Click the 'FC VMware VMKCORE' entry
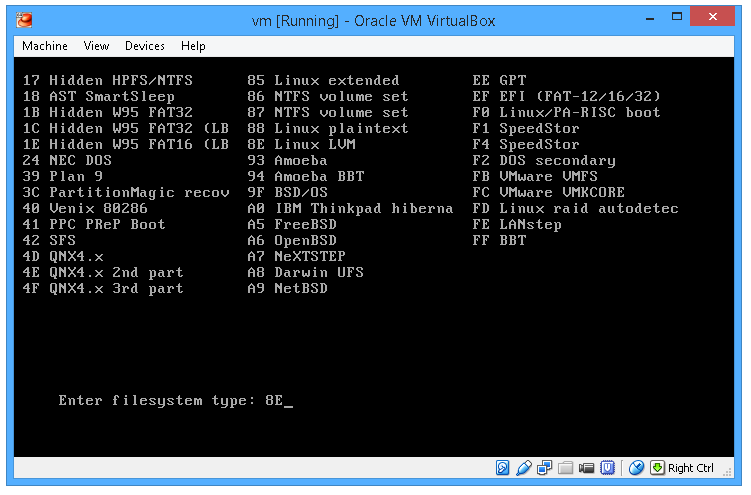This screenshot has width=751, height=495. tap(548, 192)
